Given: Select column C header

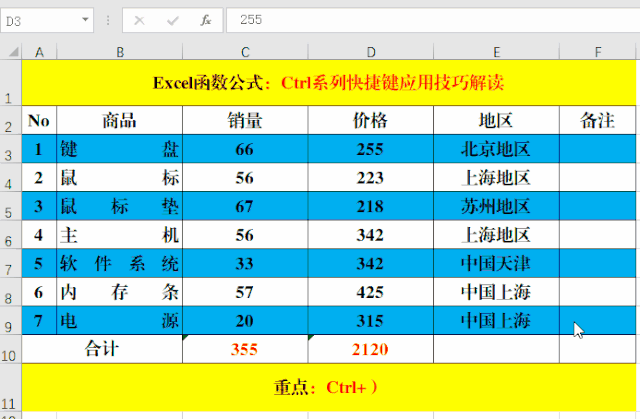Looking at the screenshot, I should [x=245, y=52].
